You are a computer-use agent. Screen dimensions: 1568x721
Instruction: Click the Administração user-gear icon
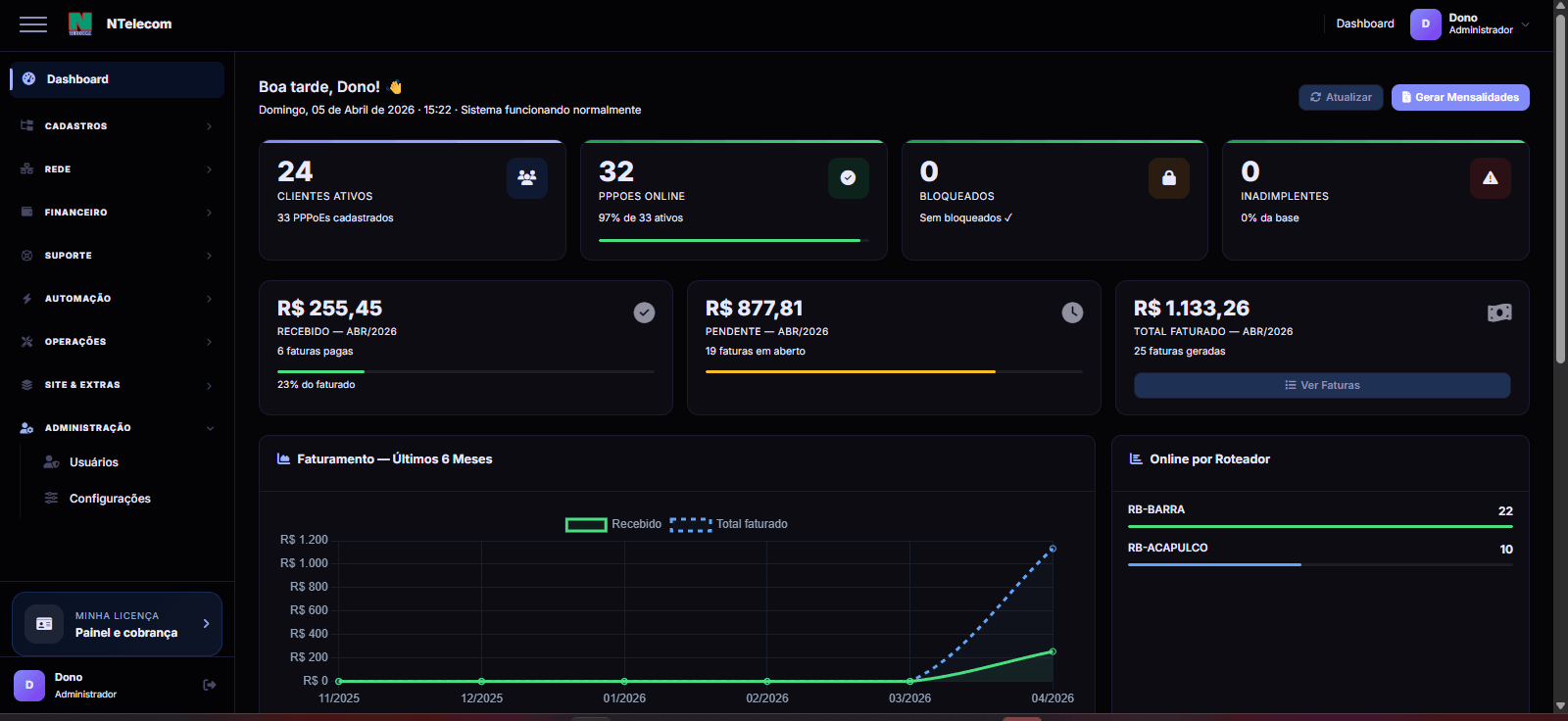tap(27, 428)
